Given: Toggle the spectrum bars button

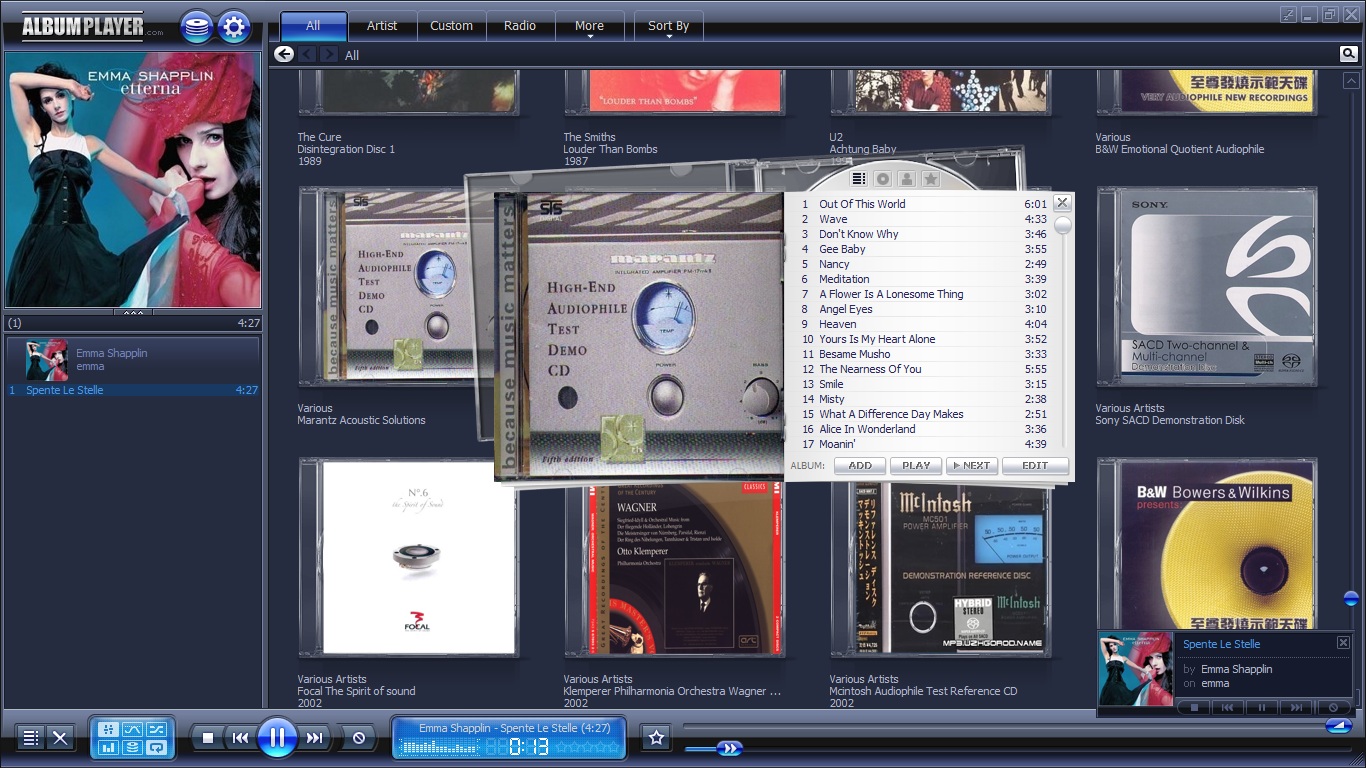Looking at the screenshot, I should pyautogui.click(x=109, y=747).
